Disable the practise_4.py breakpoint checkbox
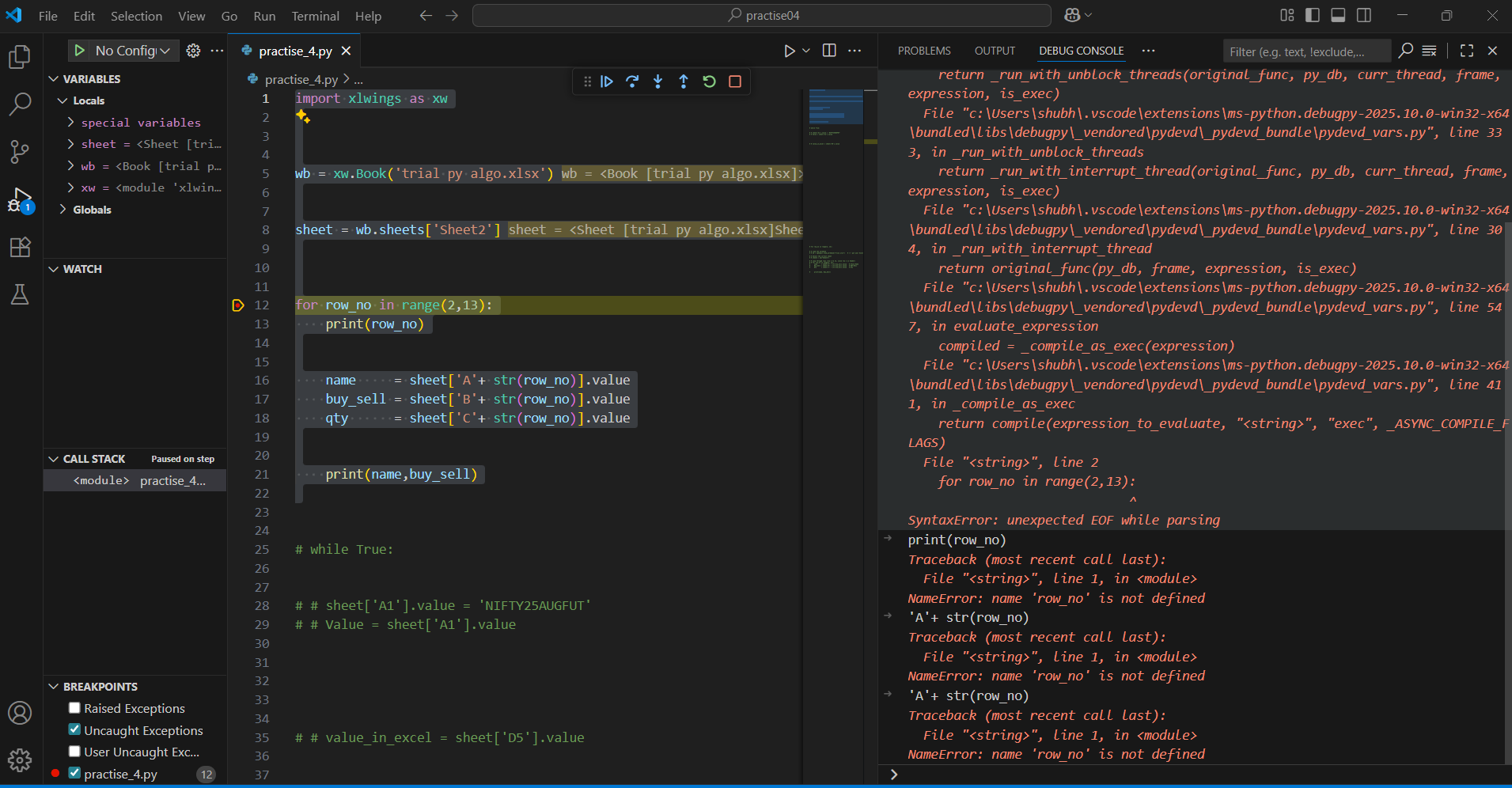 click(x=74, y=773)
